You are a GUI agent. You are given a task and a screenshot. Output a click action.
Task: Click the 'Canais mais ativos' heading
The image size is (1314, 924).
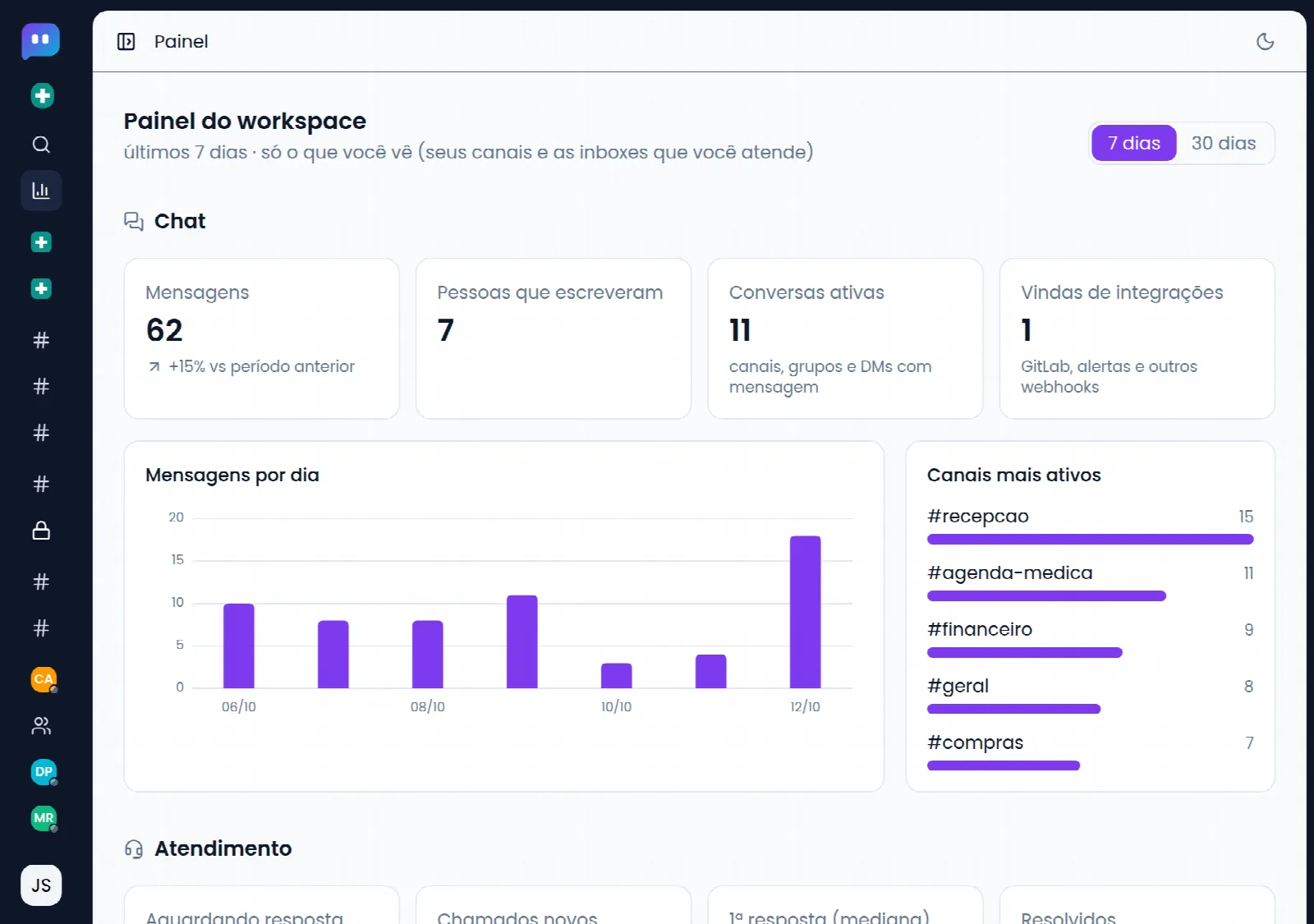(1013, 475)
